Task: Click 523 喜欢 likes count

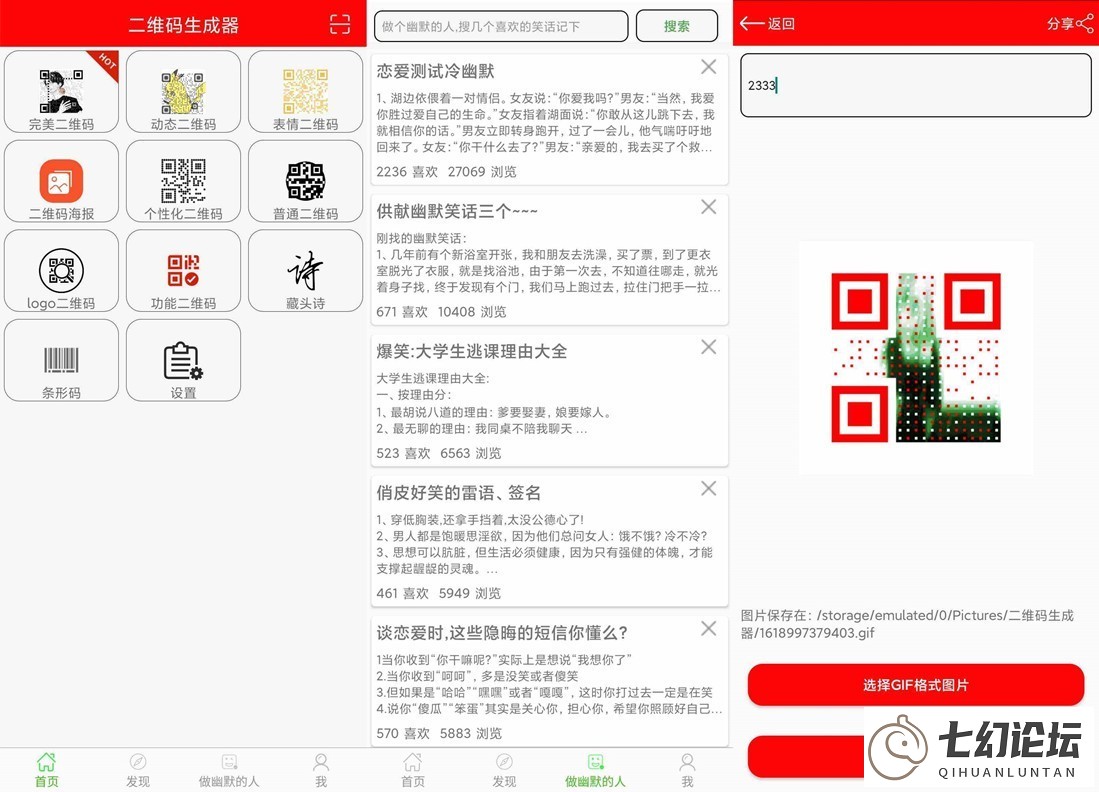Action: point(403,453)
